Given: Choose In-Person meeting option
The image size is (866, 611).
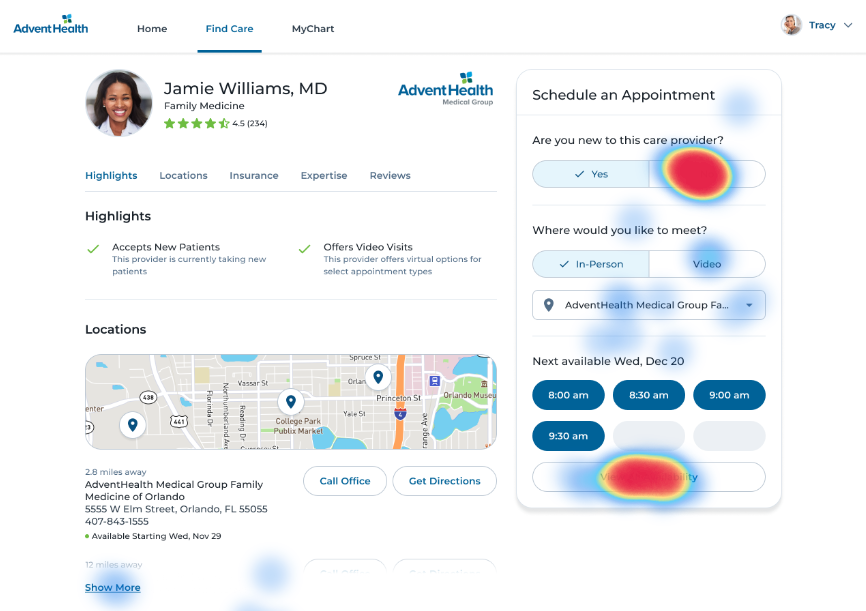Looking at the screenshot, I should pos(591,265).
